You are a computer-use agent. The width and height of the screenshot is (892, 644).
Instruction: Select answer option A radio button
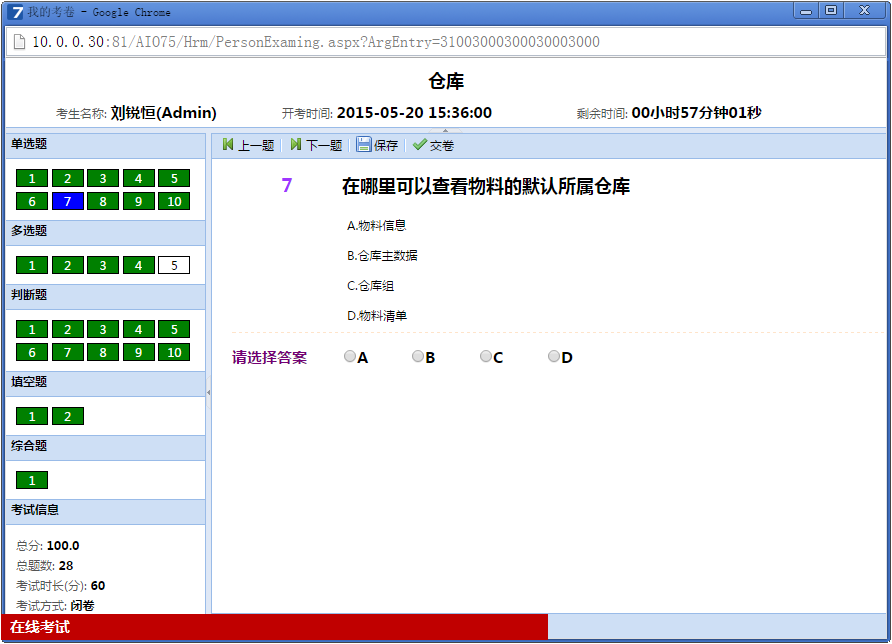[350, 356]
